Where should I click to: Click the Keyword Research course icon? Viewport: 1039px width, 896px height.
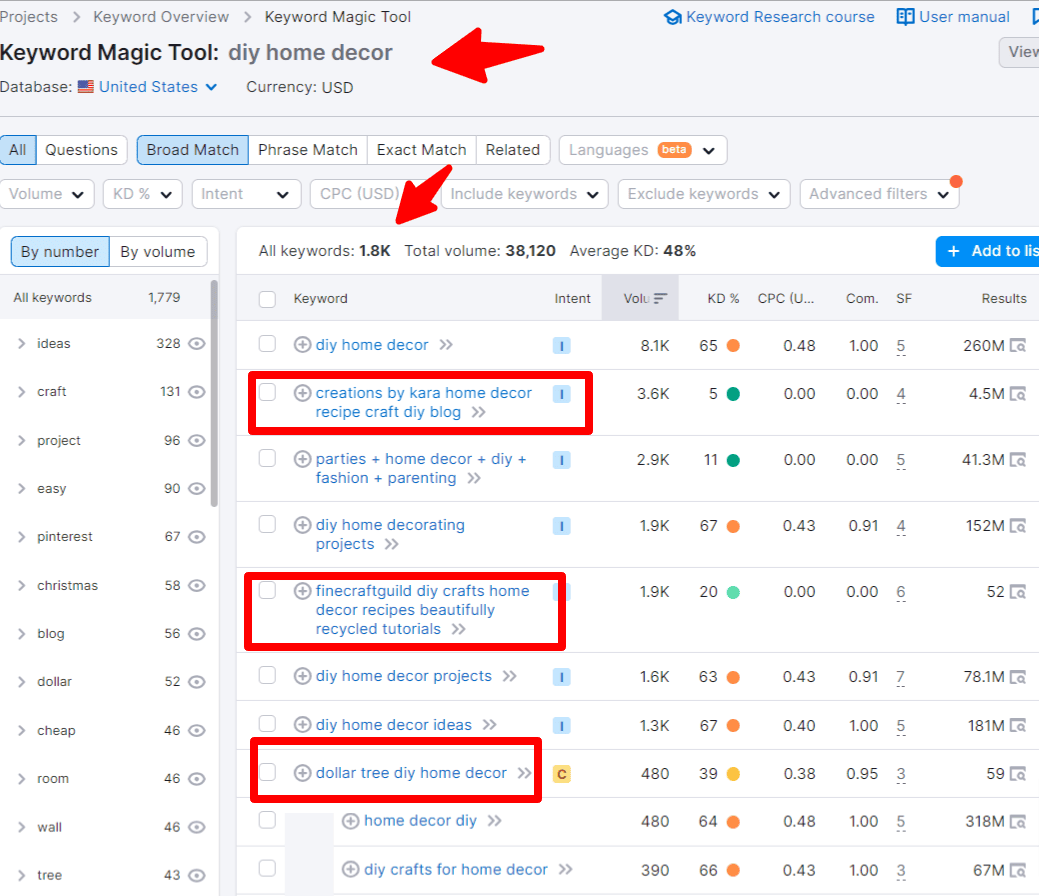click(673, 16)
